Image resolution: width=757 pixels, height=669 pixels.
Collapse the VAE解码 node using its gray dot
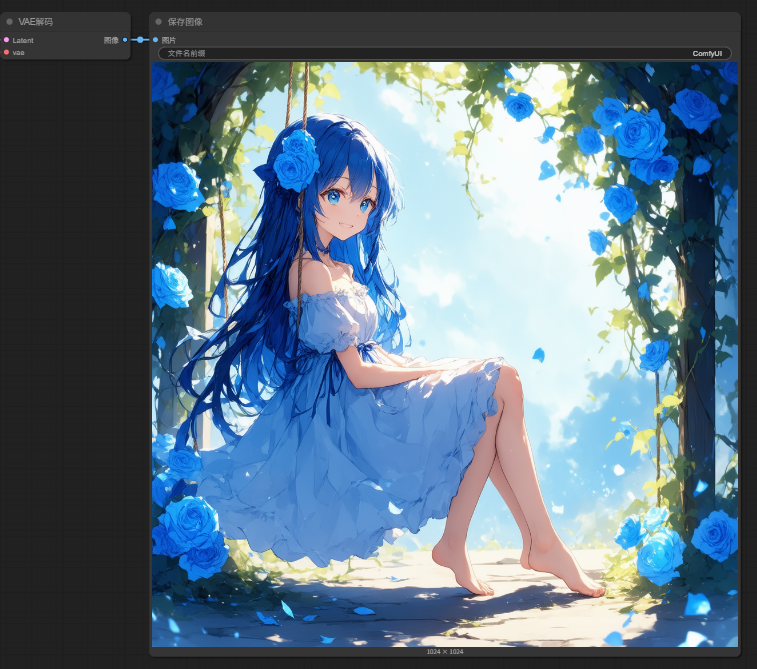[x=9, y=21]
